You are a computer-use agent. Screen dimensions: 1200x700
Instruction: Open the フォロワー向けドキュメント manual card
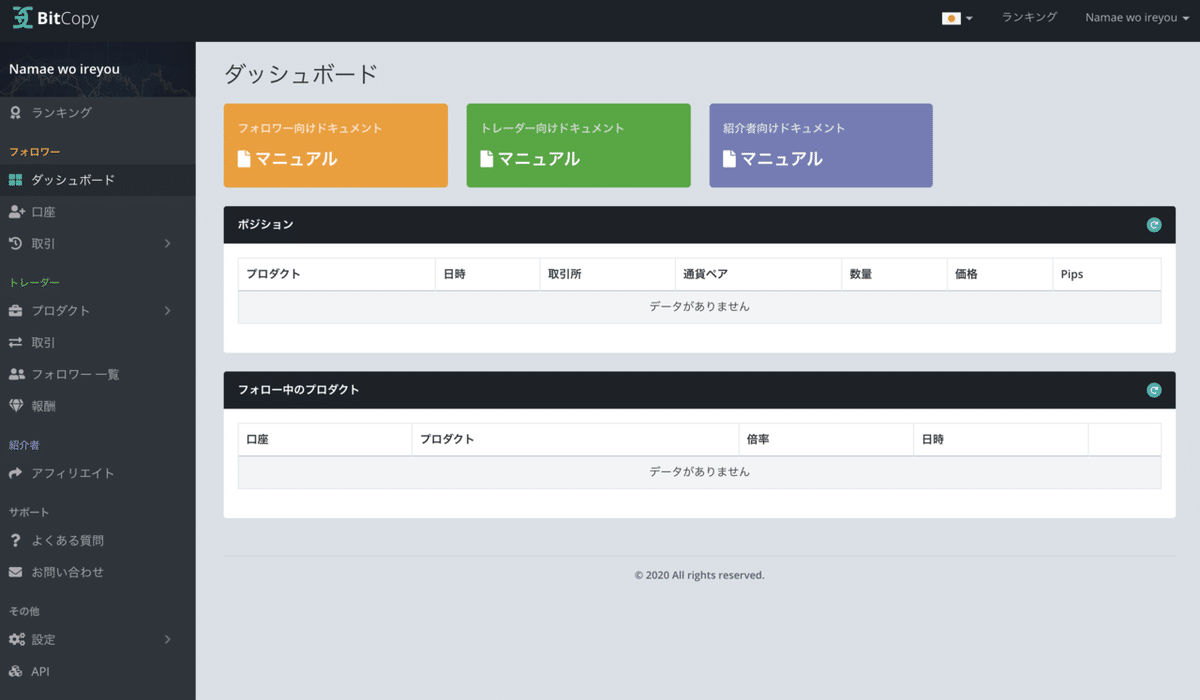click(336, 146)
